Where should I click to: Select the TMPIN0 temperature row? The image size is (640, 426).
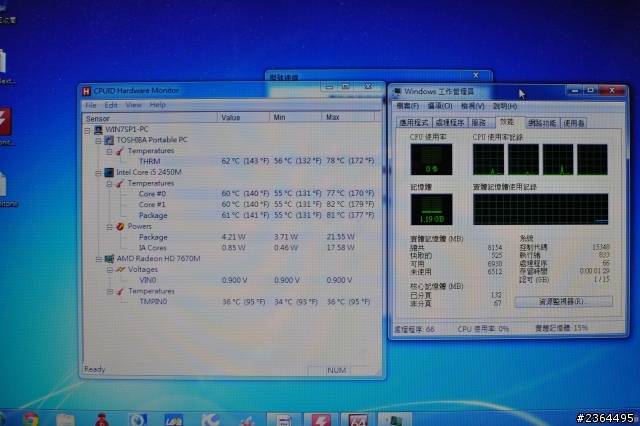point(229,302)
